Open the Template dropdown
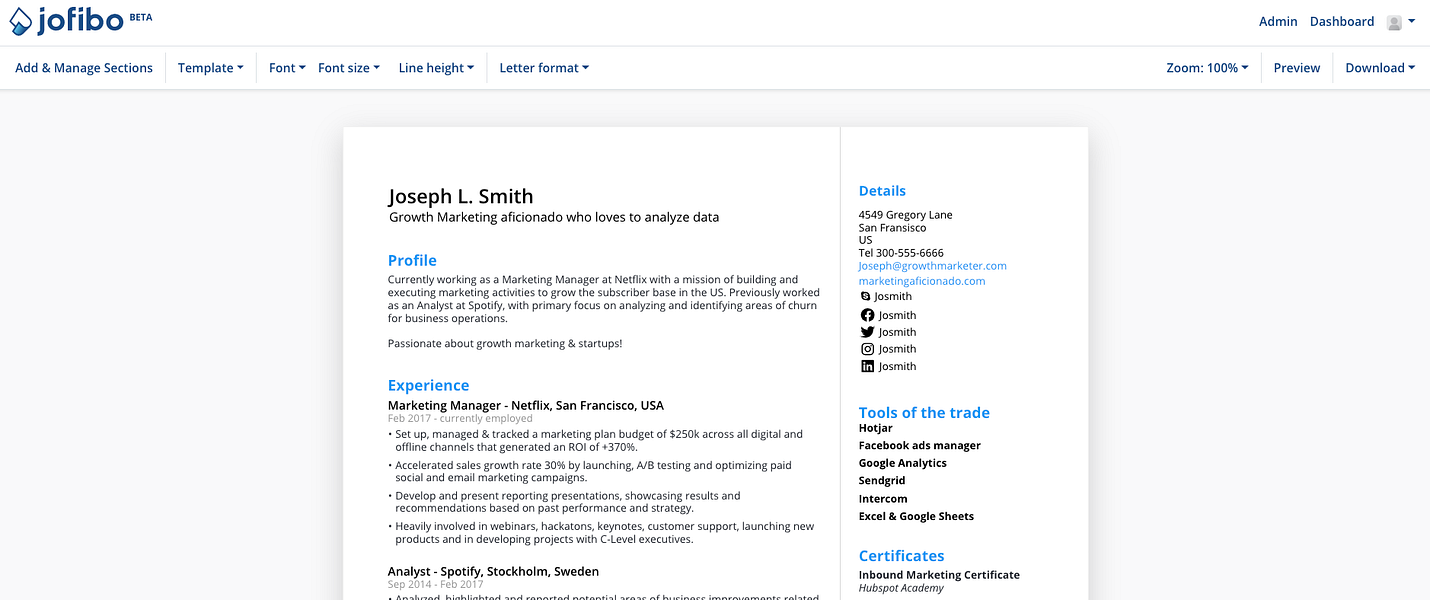The height and width of the screenshot is (600, 1430). (211, 68)
